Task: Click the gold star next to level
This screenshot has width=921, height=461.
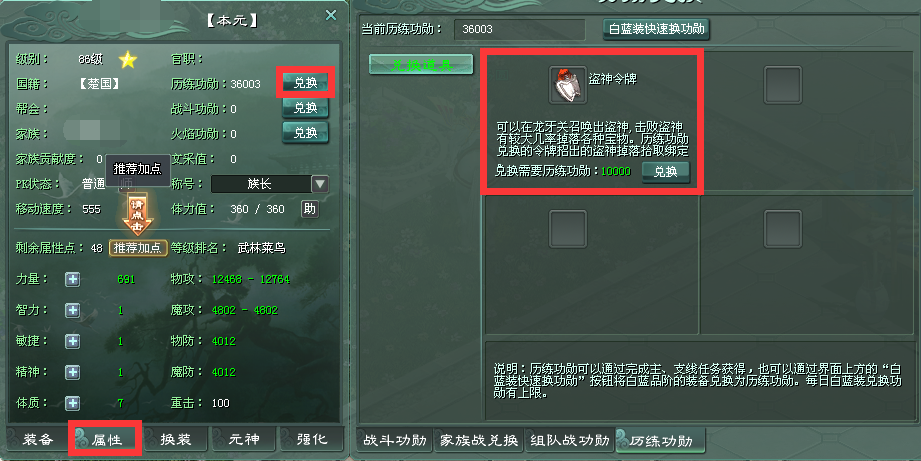Action: click(128, 59)
